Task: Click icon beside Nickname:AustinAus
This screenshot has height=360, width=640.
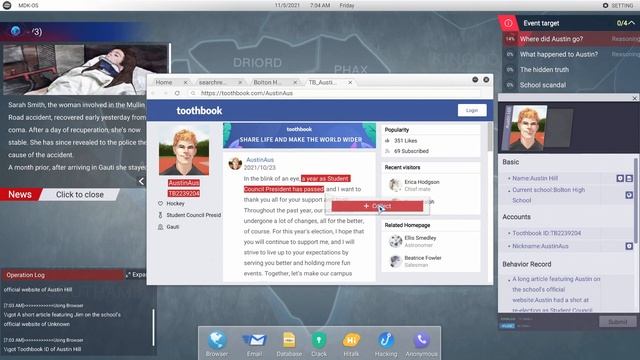Action: click(x=629, y=246)
